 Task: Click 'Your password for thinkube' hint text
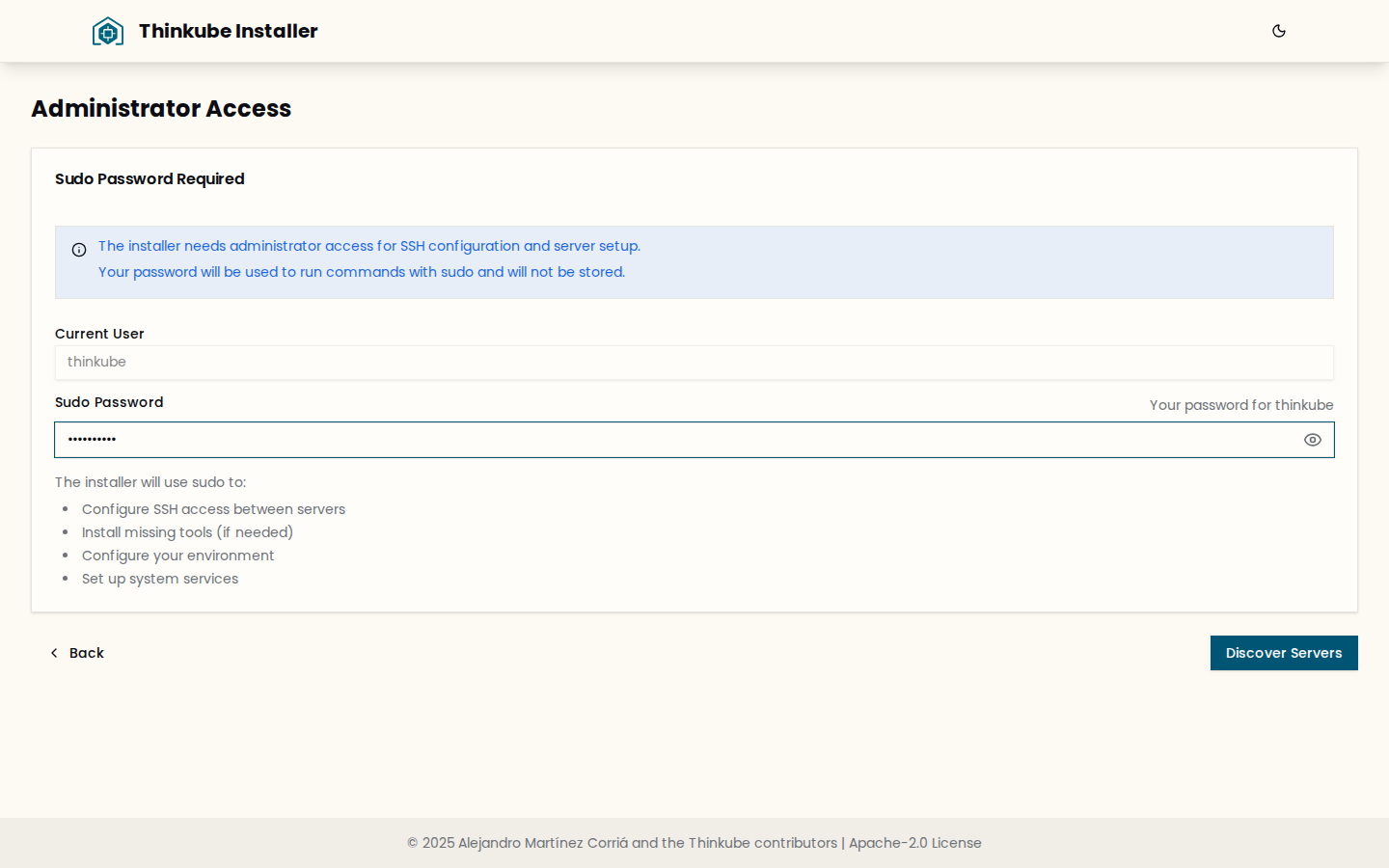pos(1241,405)
